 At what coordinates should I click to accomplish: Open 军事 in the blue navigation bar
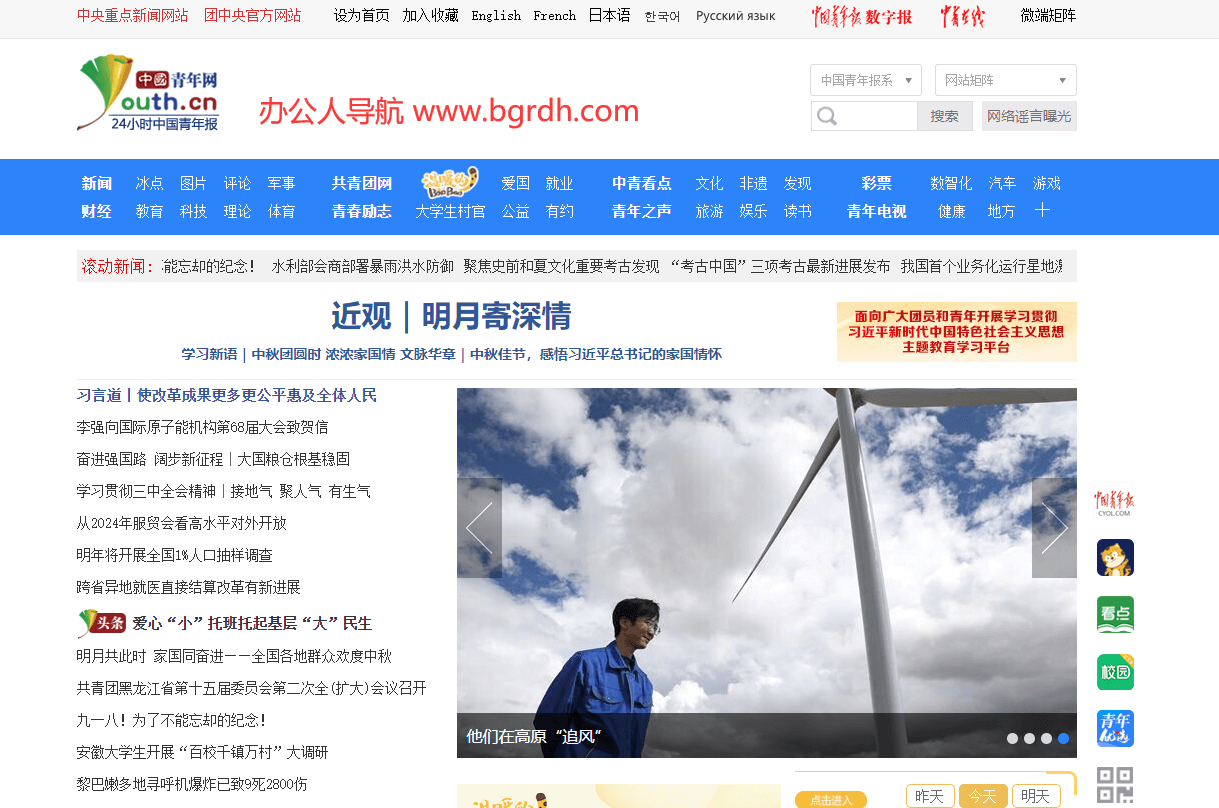point(281,184)
